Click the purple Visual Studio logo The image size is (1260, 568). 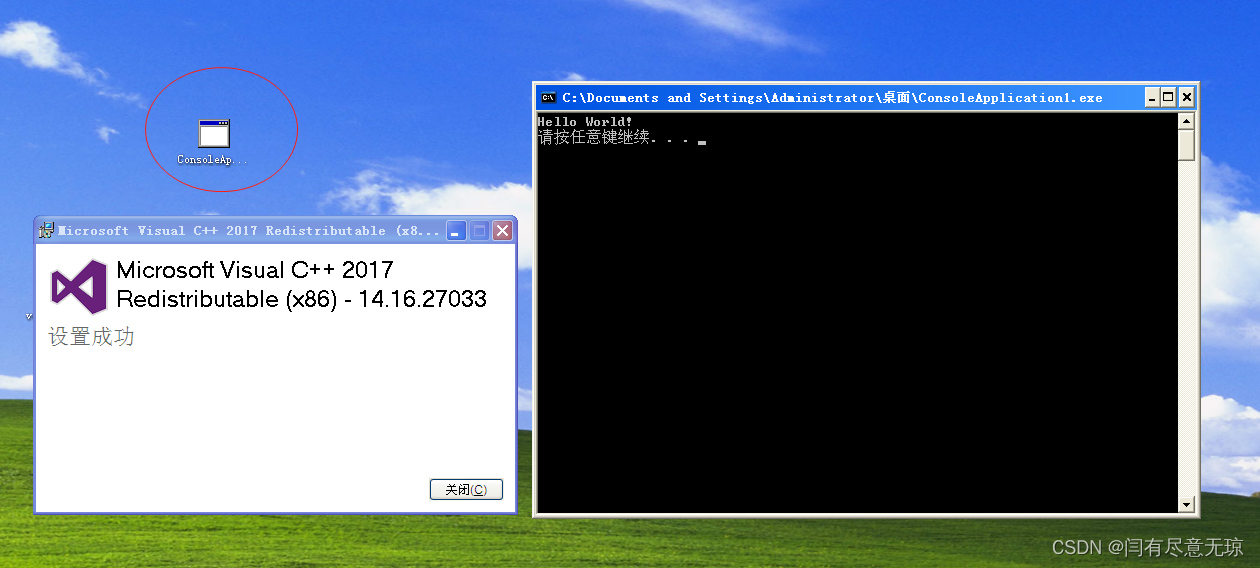[79, 287]
